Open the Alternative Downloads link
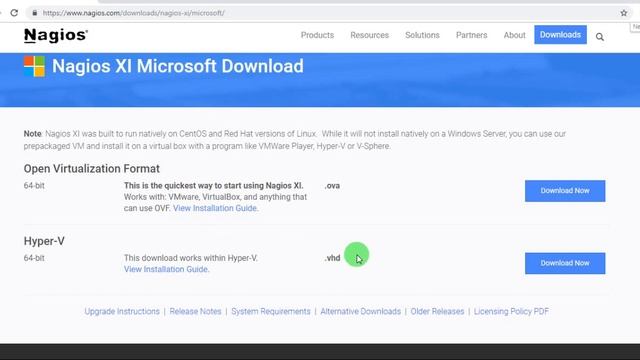 coord(360,311)
